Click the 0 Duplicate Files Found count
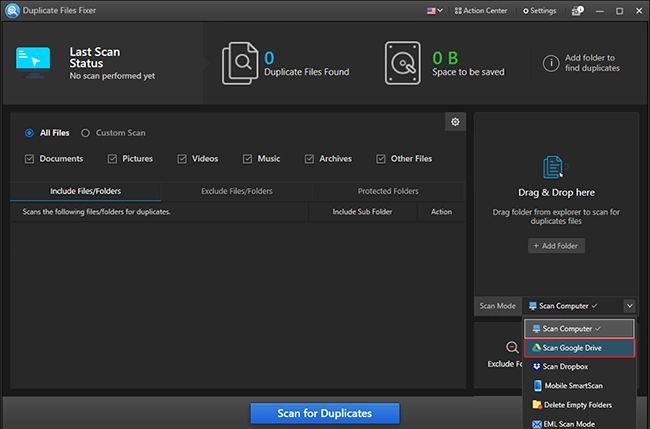This screenshot has height=429, width=650. tap(269, 58)
